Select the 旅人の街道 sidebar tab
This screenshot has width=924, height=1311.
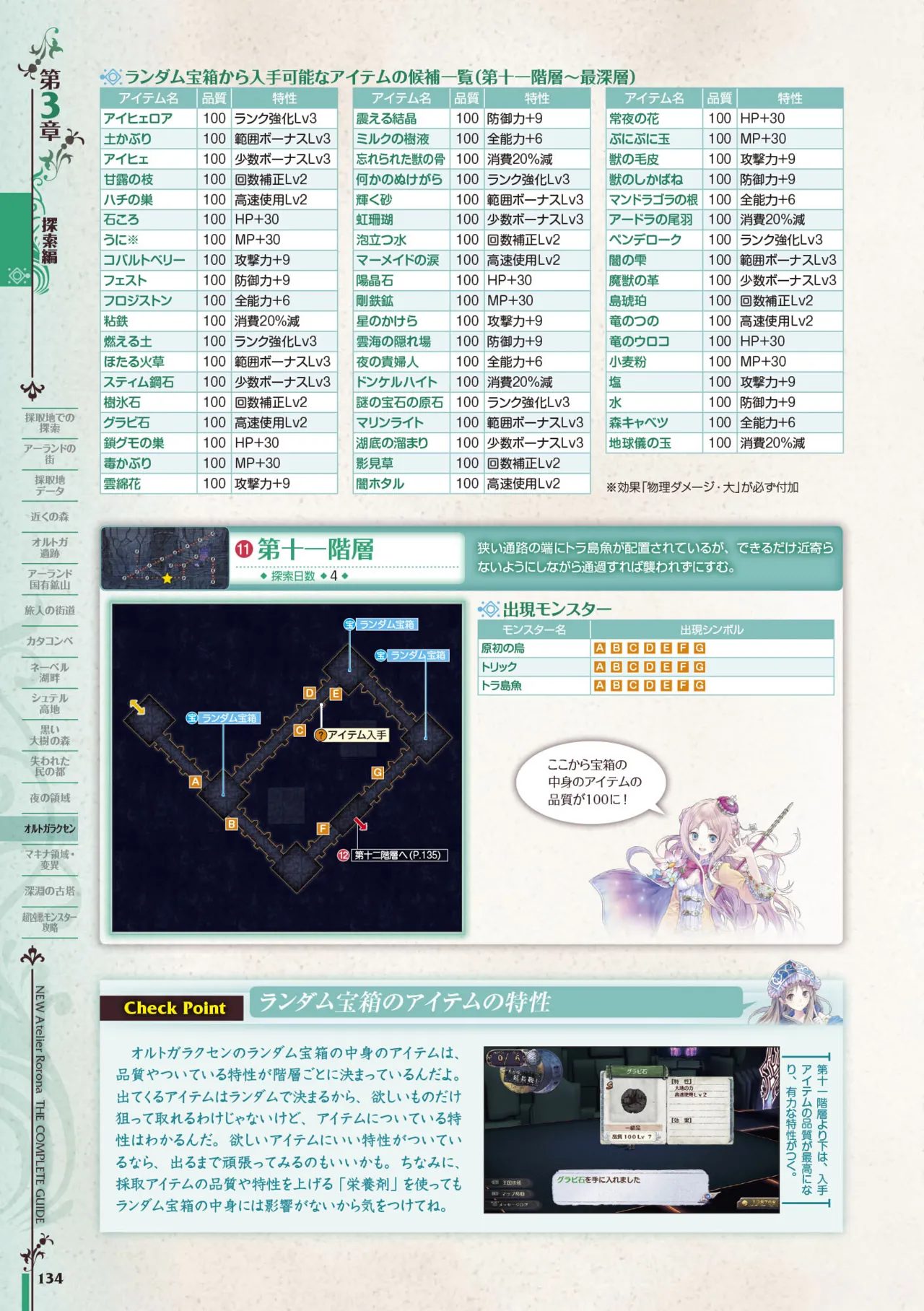point(49,611)
